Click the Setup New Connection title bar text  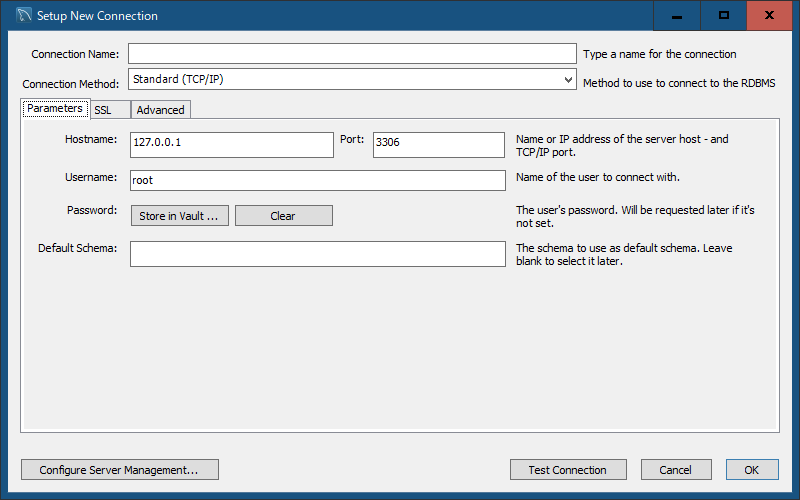97,16
